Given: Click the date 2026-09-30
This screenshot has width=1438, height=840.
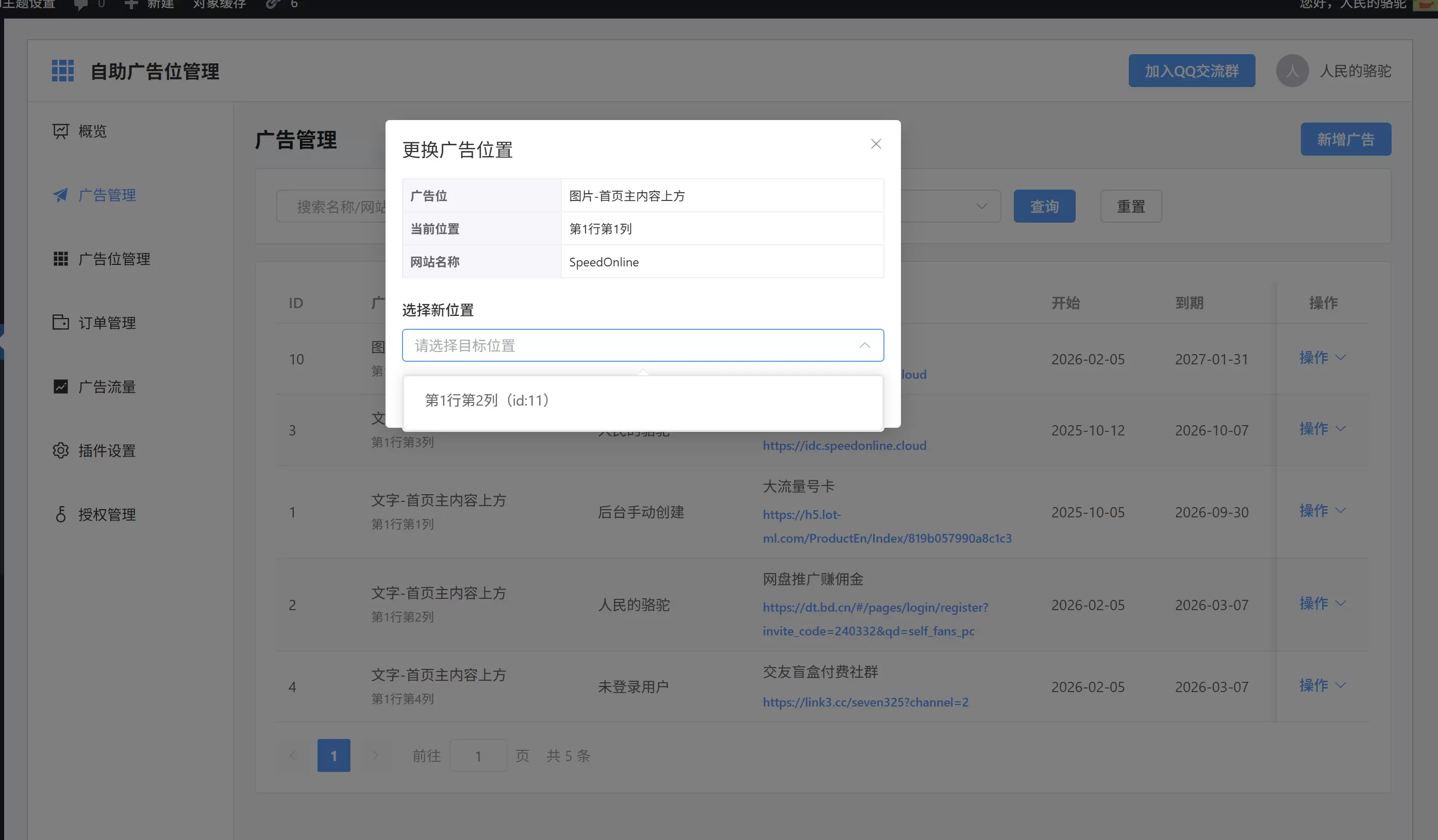Looking at the screenshot, I should coord(1211,512).
